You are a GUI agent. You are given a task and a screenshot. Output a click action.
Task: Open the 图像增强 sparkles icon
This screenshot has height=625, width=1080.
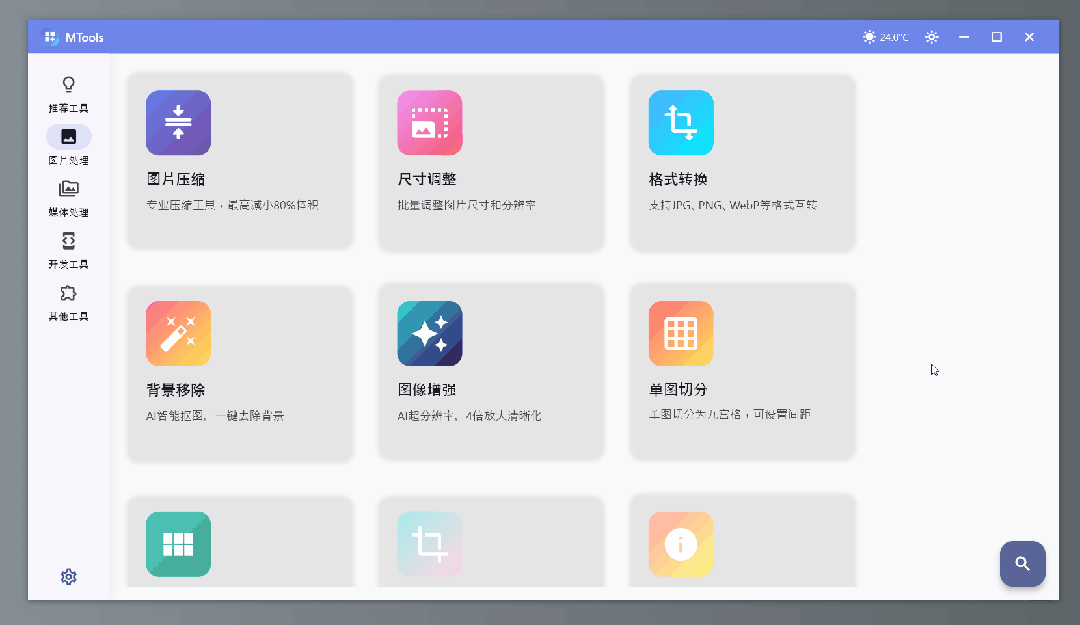tap(430, 334)
